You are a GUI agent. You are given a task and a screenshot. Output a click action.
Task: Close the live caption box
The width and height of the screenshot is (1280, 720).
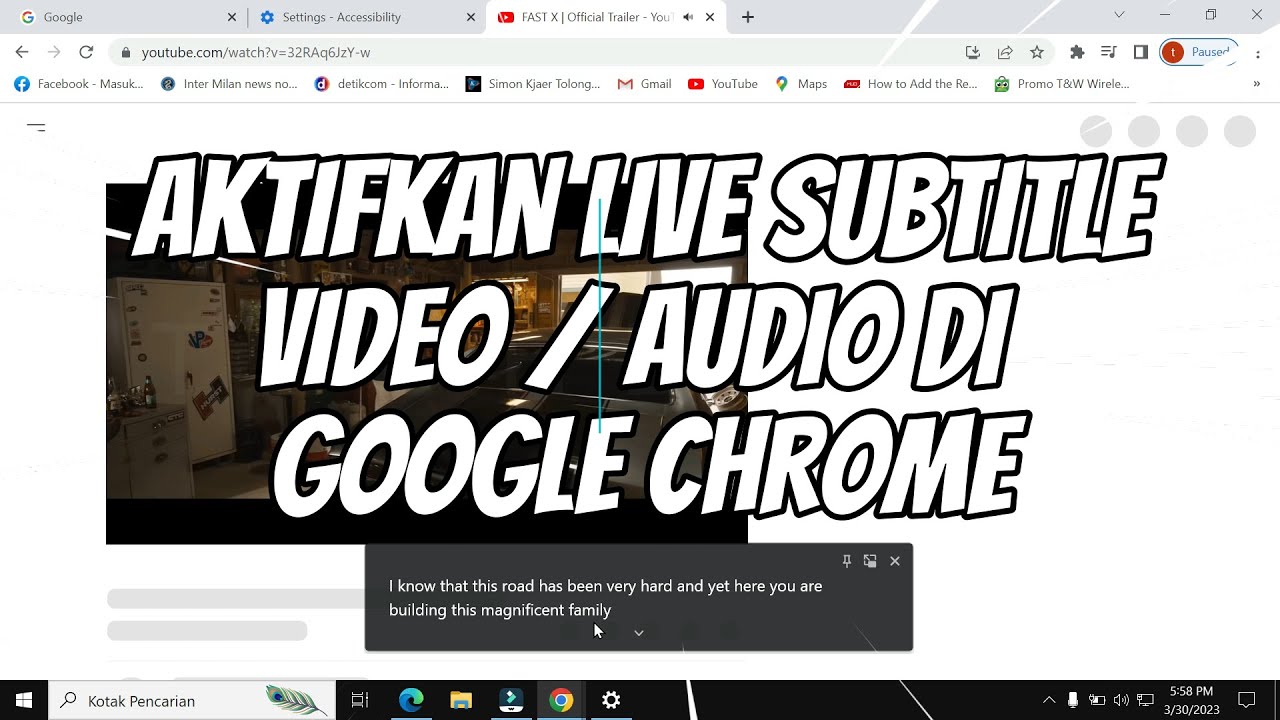pos(895,561)
